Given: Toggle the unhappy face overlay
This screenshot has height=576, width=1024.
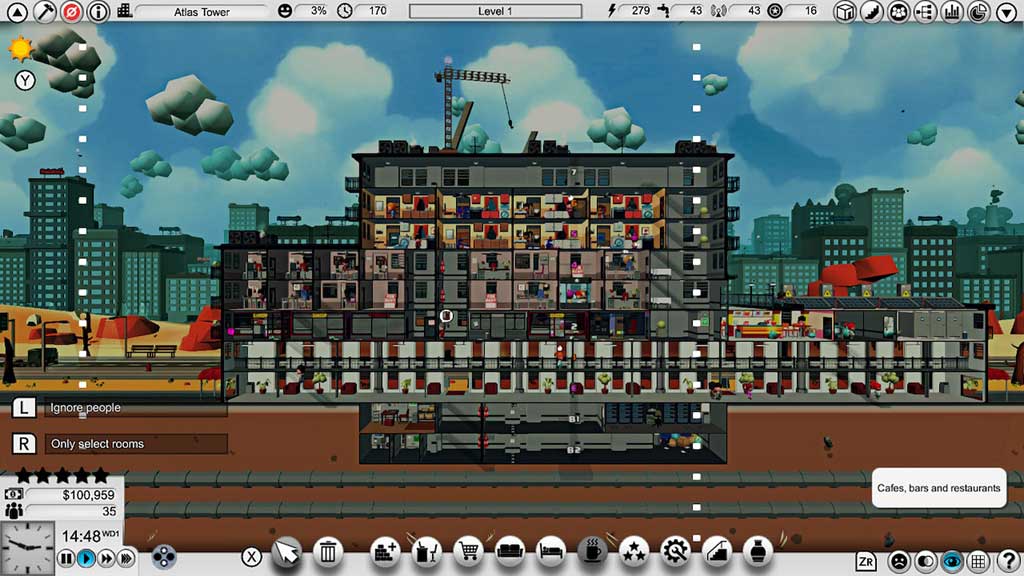Looking at the screenshot, I should click(899, 561).
